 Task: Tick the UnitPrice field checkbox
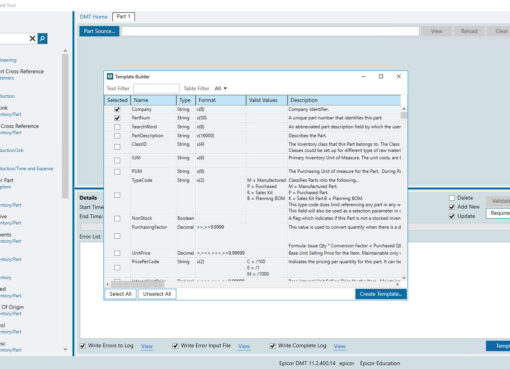click(x=117, y=253)
